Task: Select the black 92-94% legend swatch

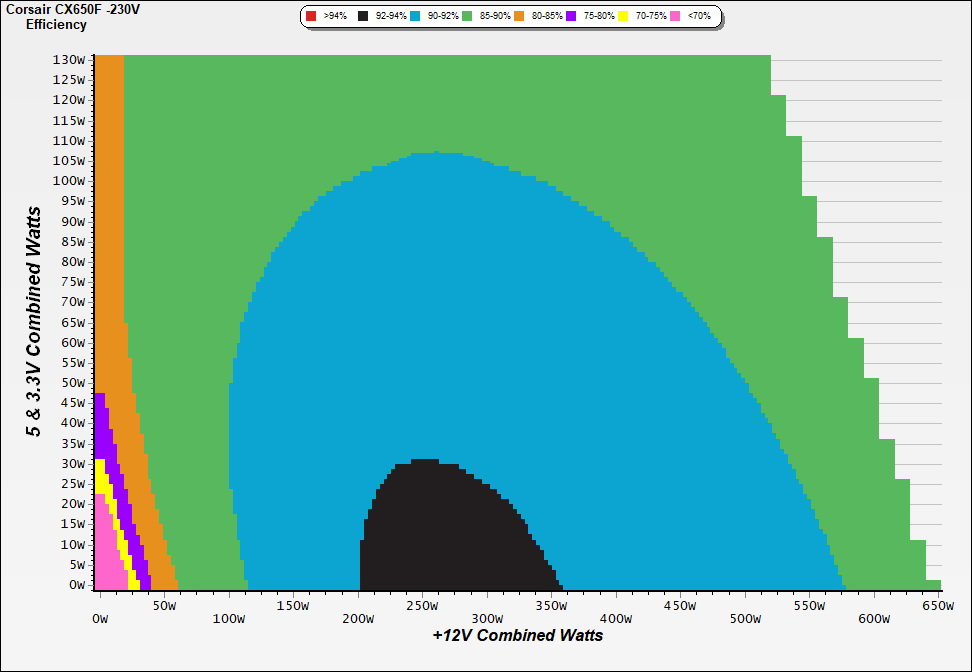Action: point(364,17)
